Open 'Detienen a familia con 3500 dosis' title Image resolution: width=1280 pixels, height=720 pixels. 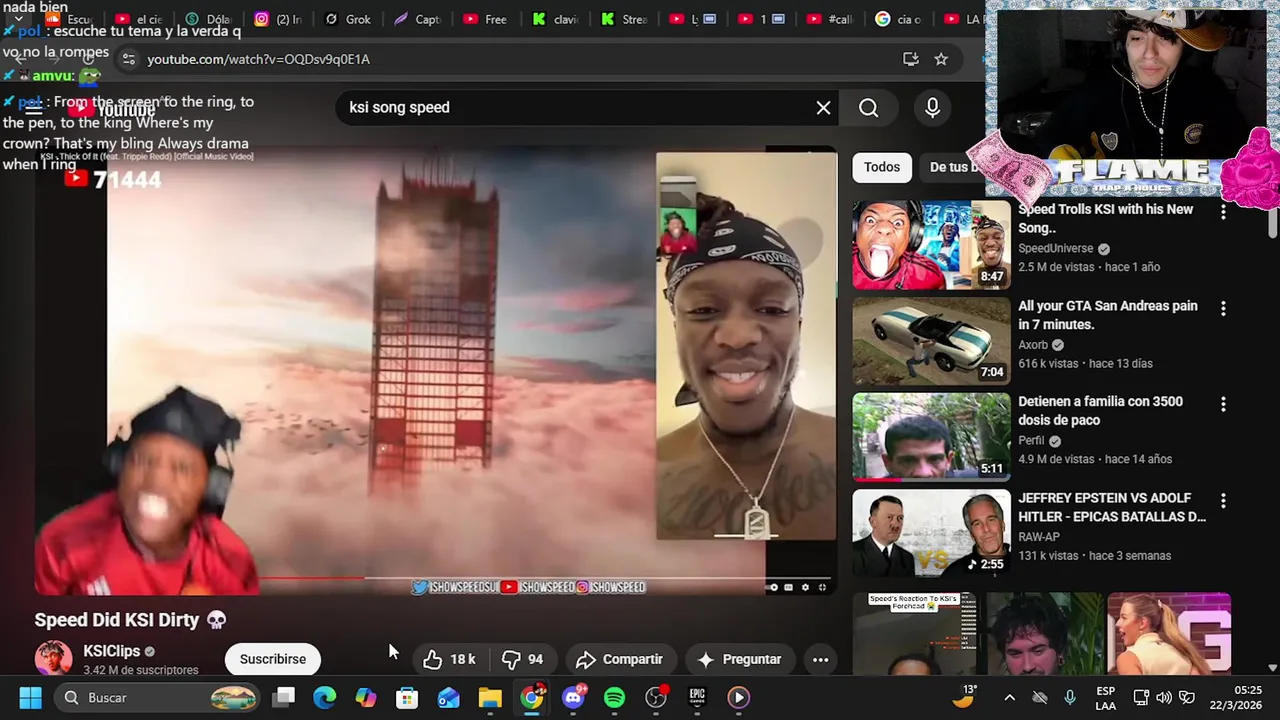point(1100,411)
